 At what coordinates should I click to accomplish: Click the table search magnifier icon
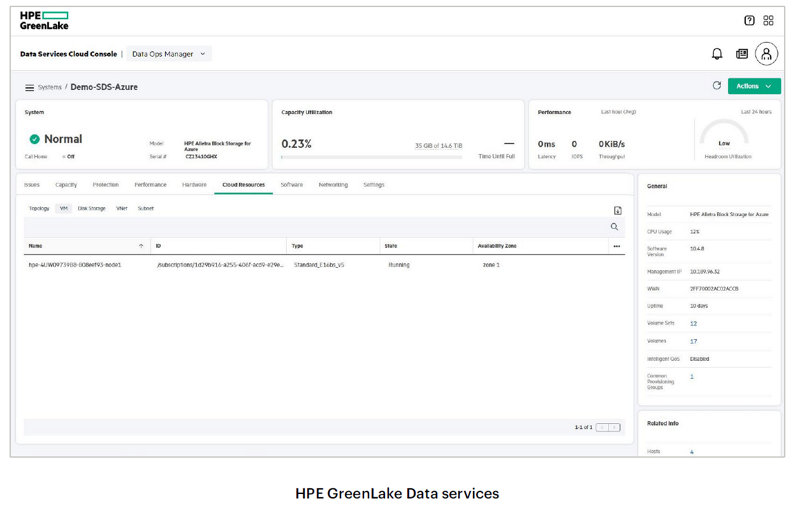click(x=614, y=226)
